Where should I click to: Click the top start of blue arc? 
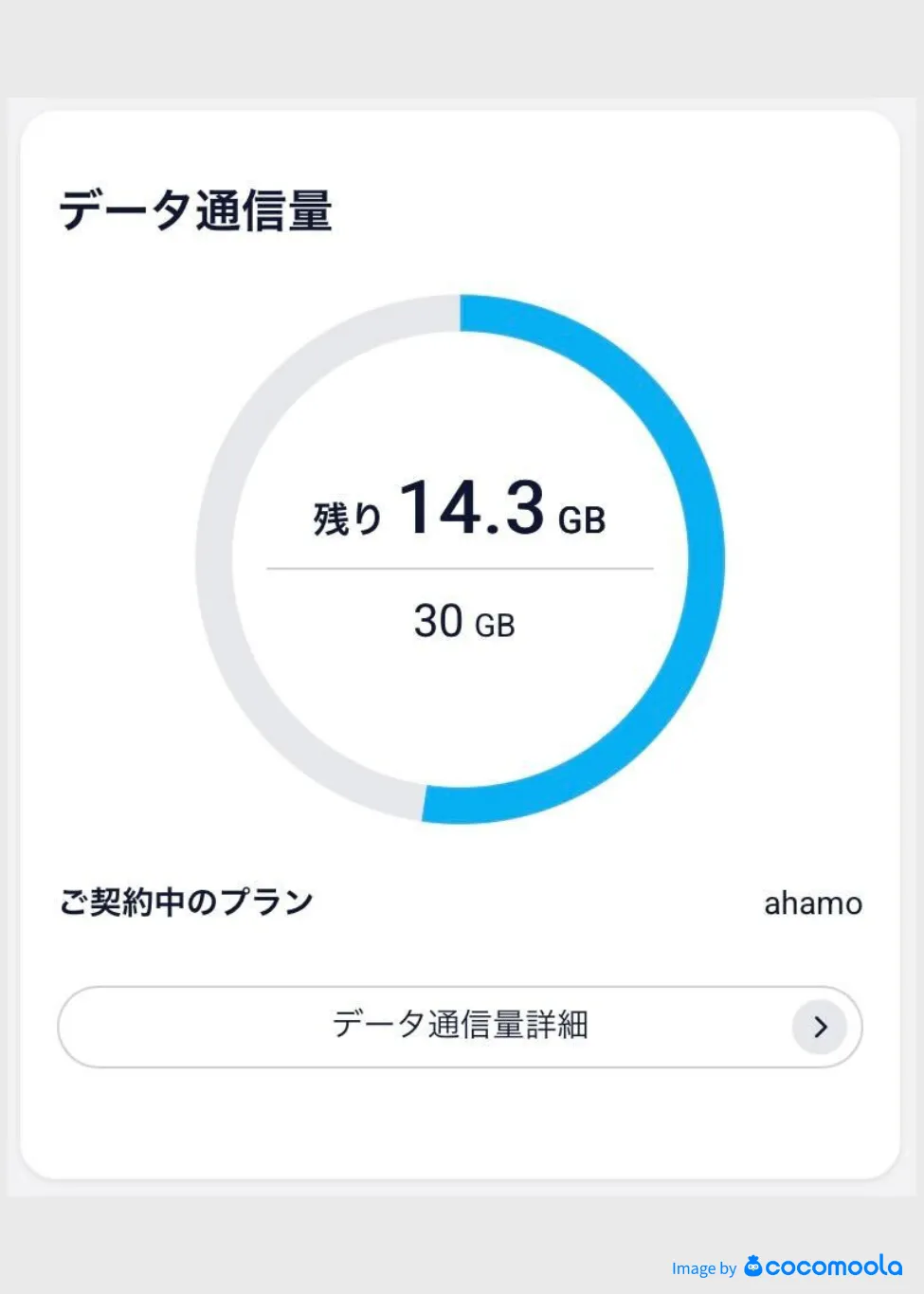point(470,314)
